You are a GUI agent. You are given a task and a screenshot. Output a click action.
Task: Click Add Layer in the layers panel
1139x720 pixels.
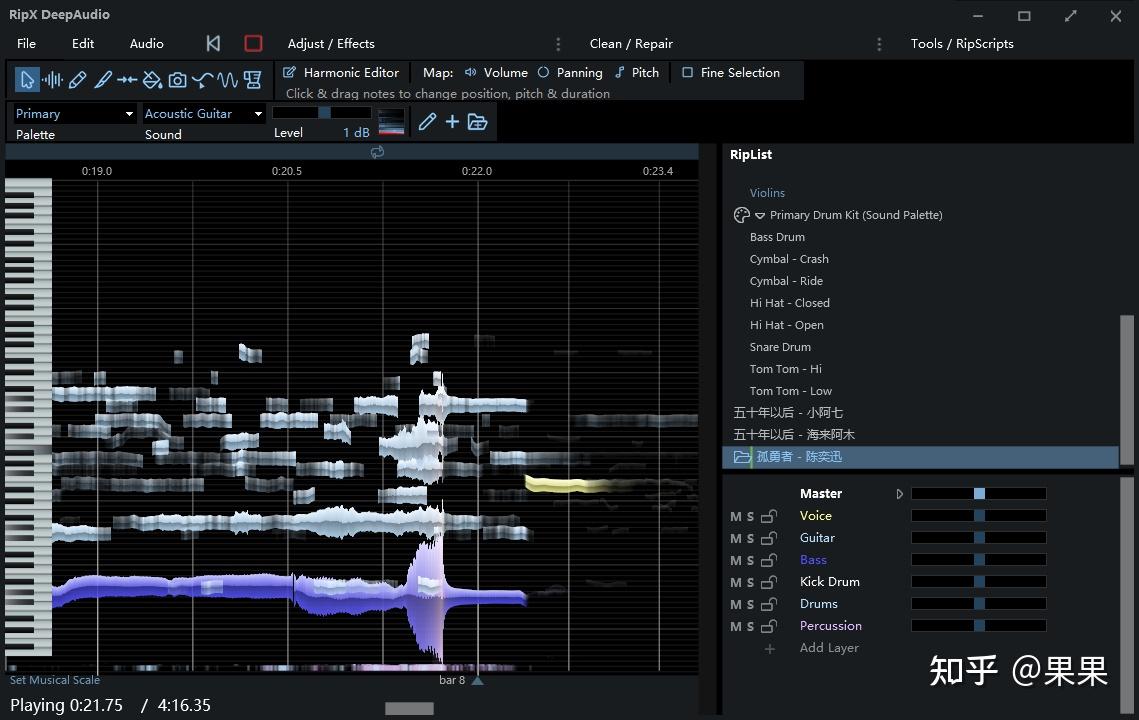(828, 648)
